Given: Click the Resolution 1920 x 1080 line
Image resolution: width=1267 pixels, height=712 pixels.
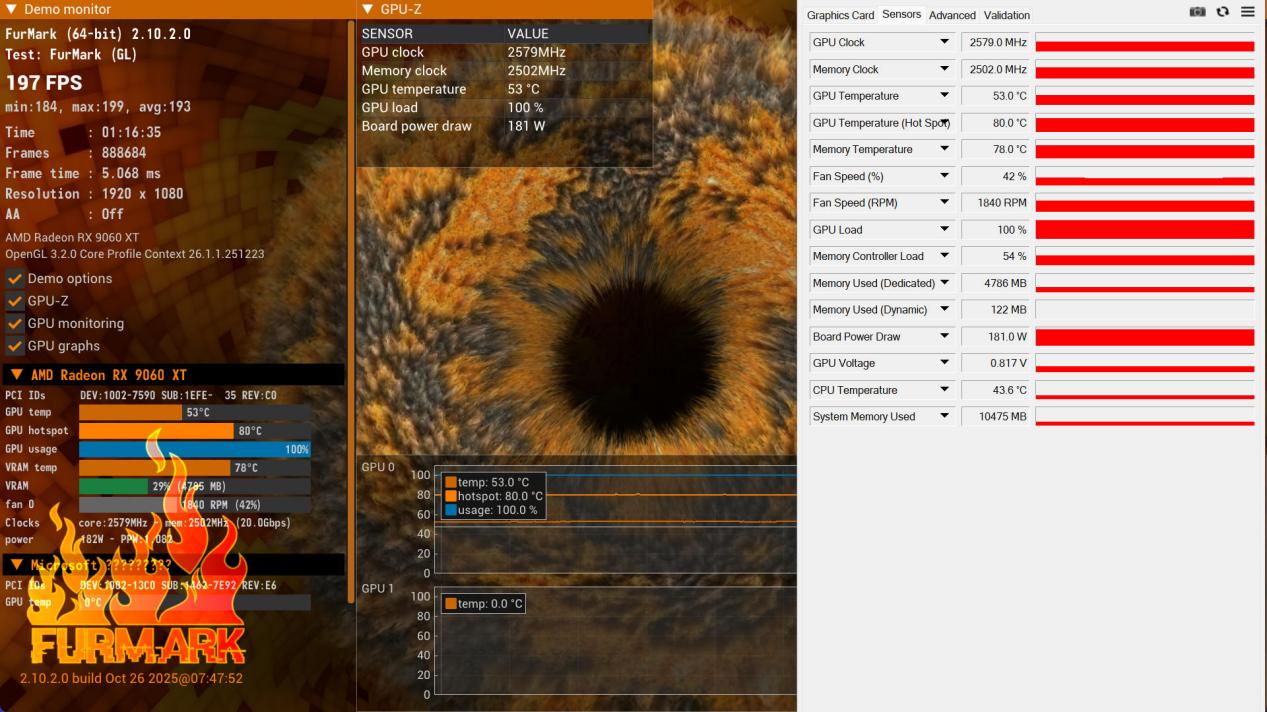Looking at the screenshot, I should (x=94, y=194).
